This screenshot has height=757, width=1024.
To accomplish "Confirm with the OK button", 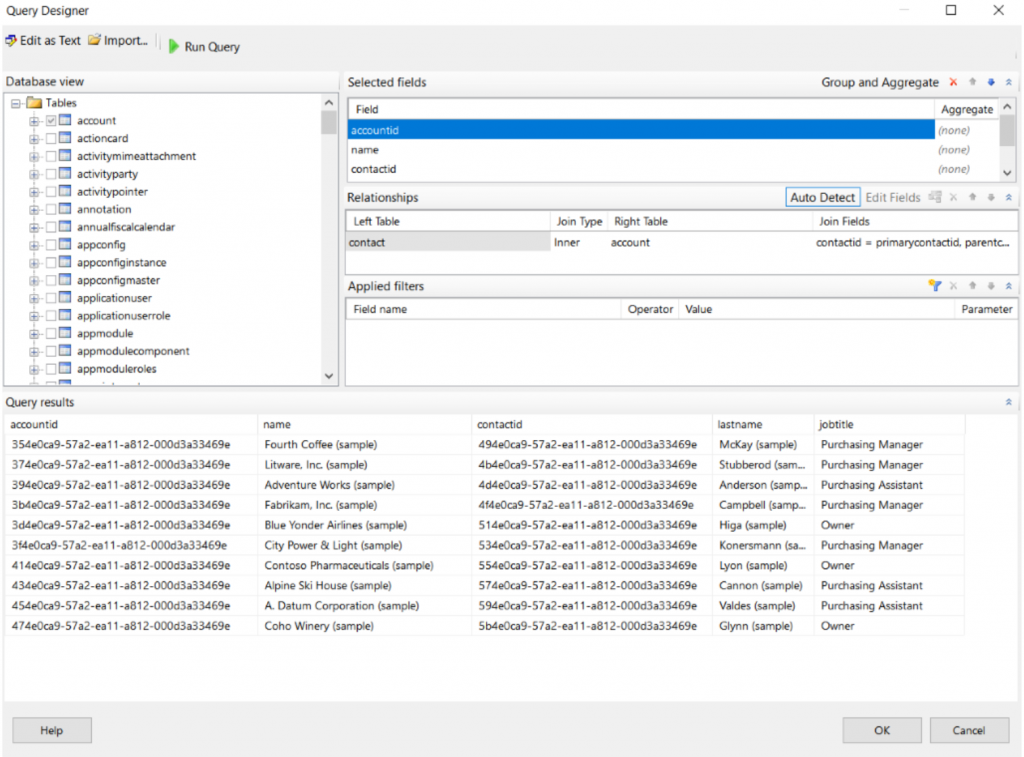I will tap(882, 730).
